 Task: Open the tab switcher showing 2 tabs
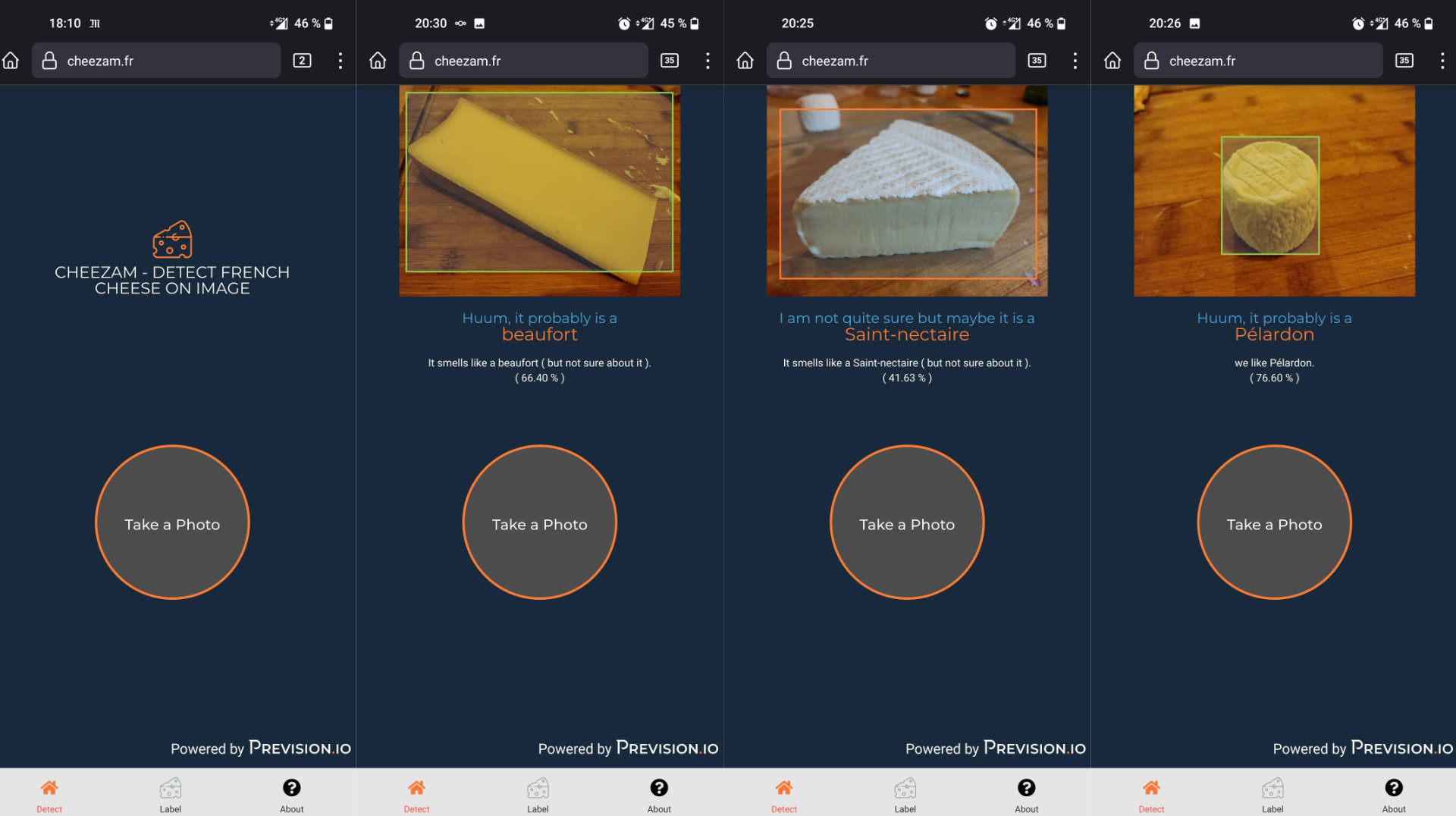302,61
